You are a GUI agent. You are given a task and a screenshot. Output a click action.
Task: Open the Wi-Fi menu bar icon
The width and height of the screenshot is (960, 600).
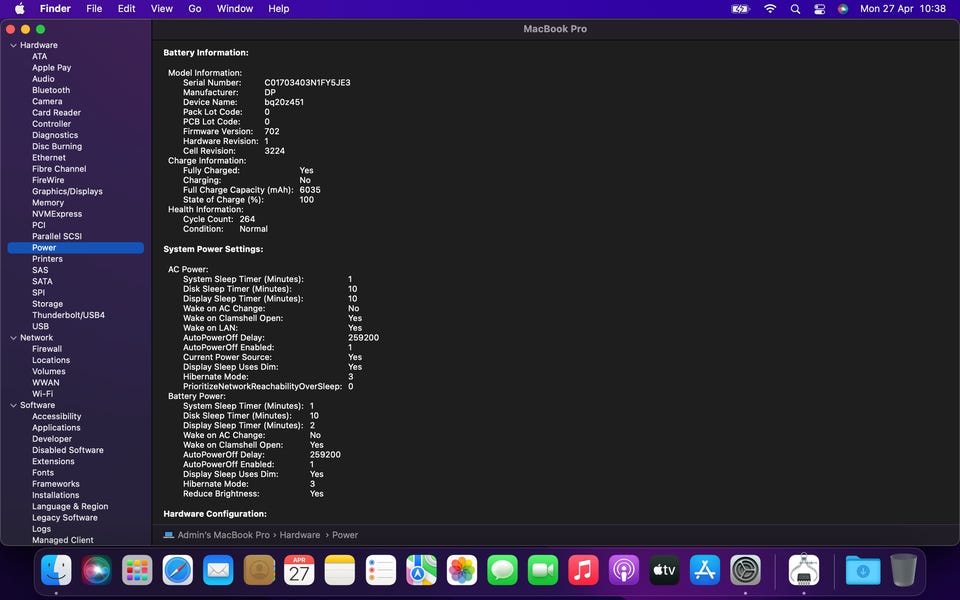[770, 9]
